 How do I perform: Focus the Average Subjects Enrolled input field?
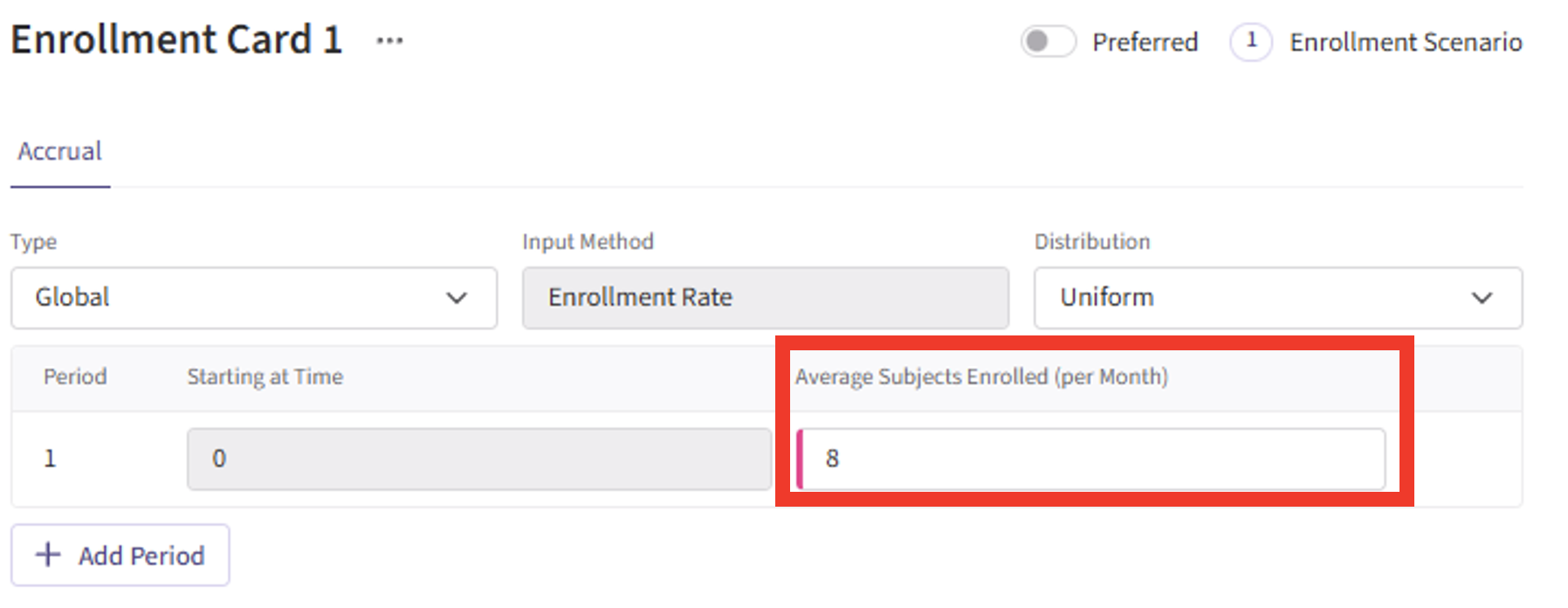[x=1091, y=459]
